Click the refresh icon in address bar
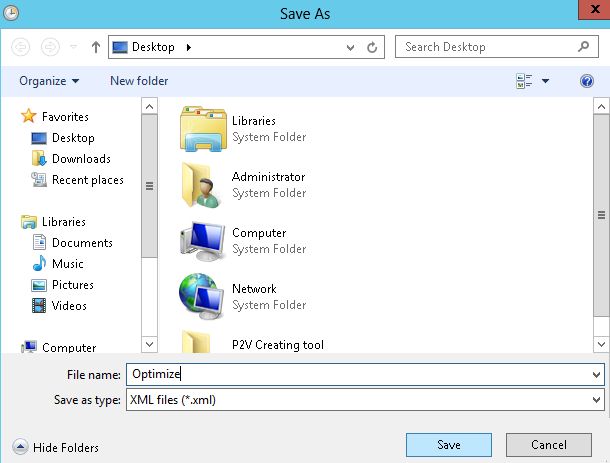 pyautogui.click(x=372, y=47)
